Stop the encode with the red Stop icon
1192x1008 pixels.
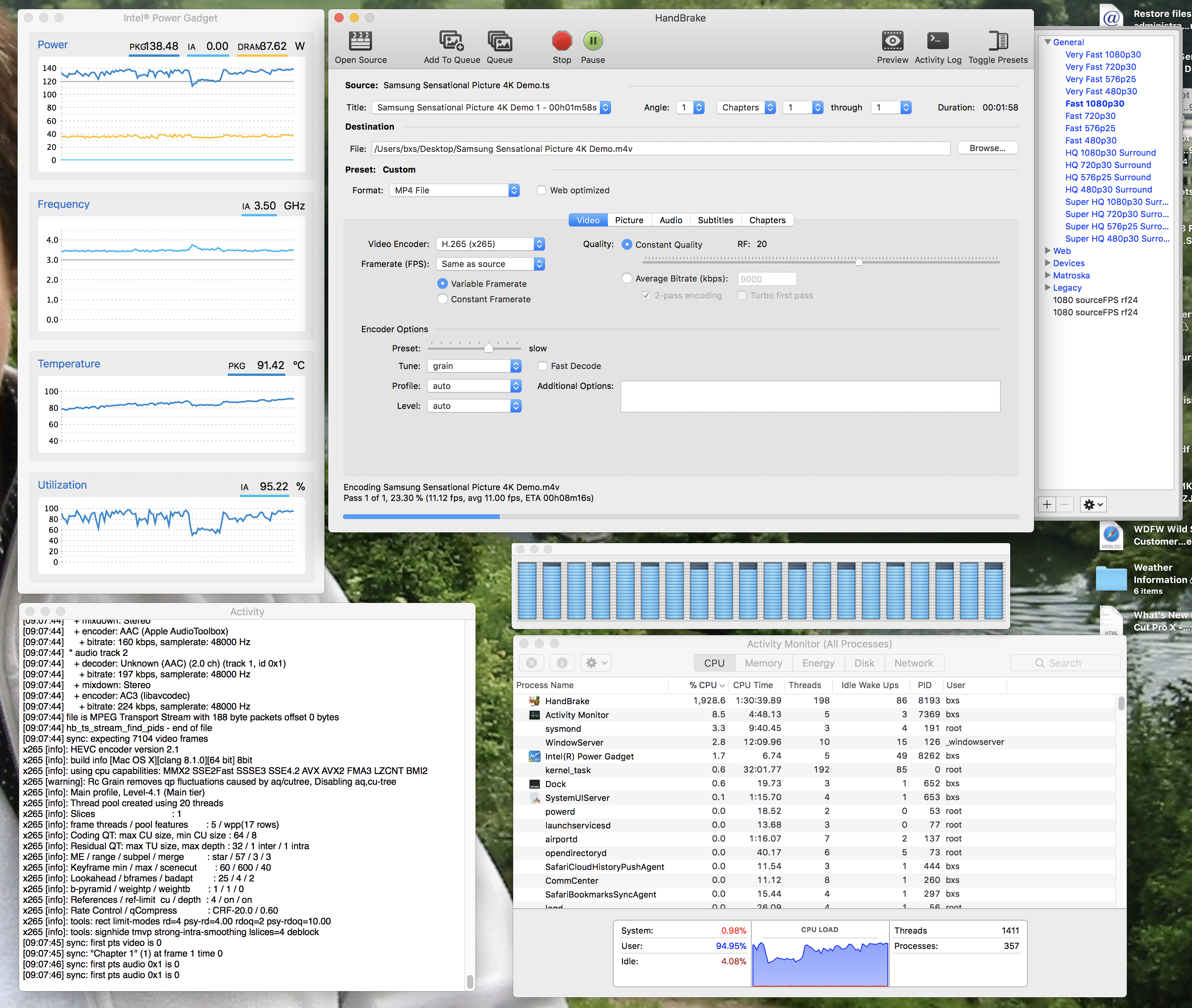[562, 41]
